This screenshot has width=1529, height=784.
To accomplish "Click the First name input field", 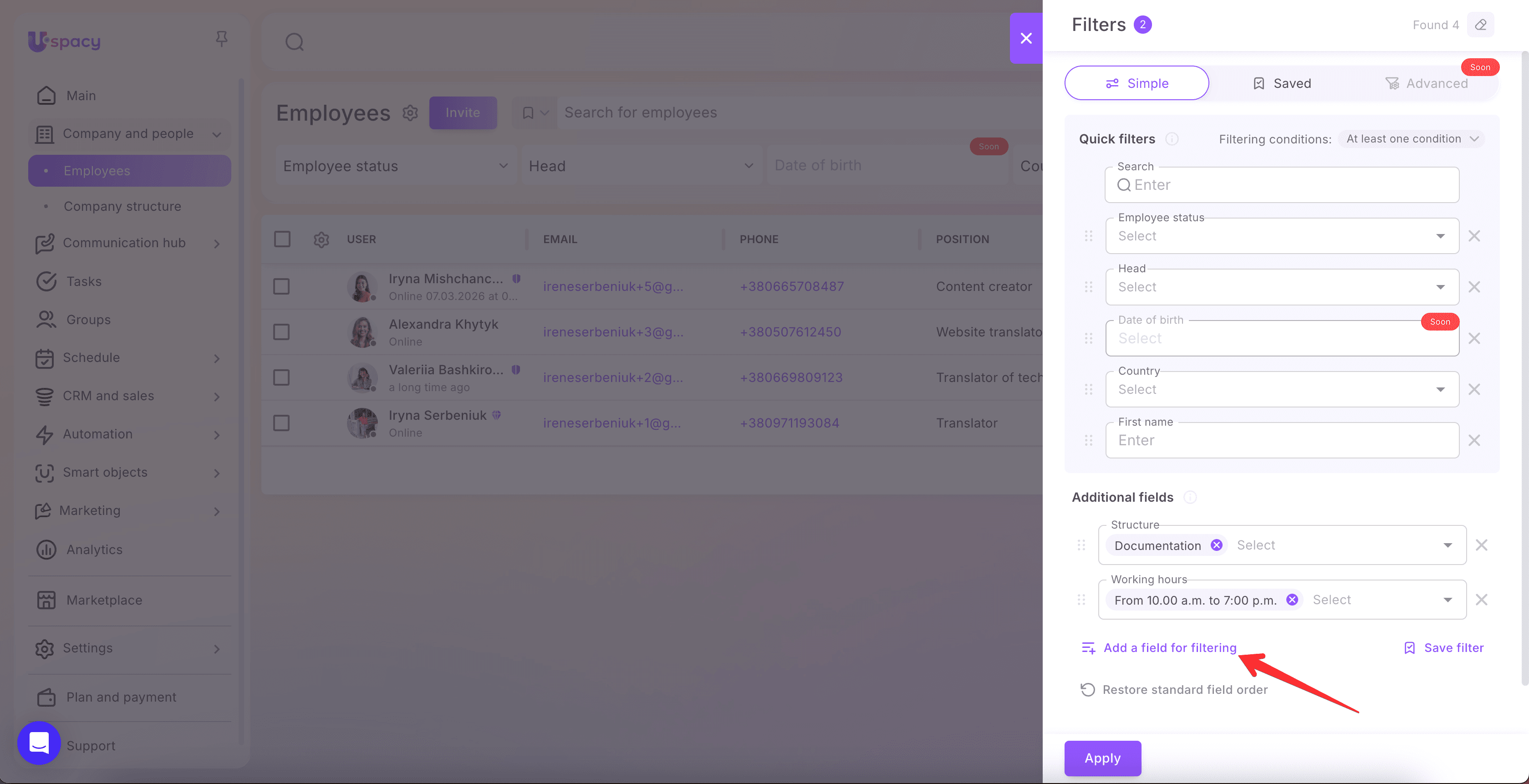I will pos(1282,440).
